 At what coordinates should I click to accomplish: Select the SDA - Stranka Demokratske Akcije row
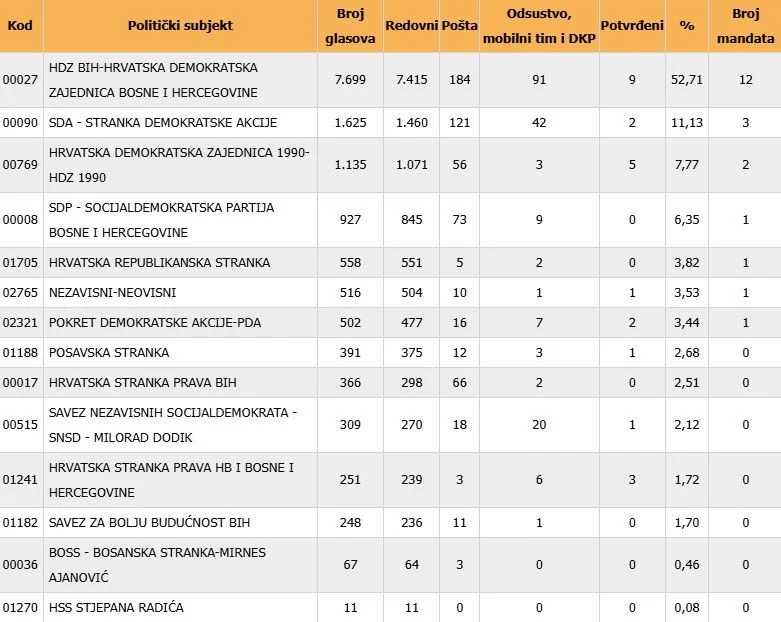tap(390, 123)
